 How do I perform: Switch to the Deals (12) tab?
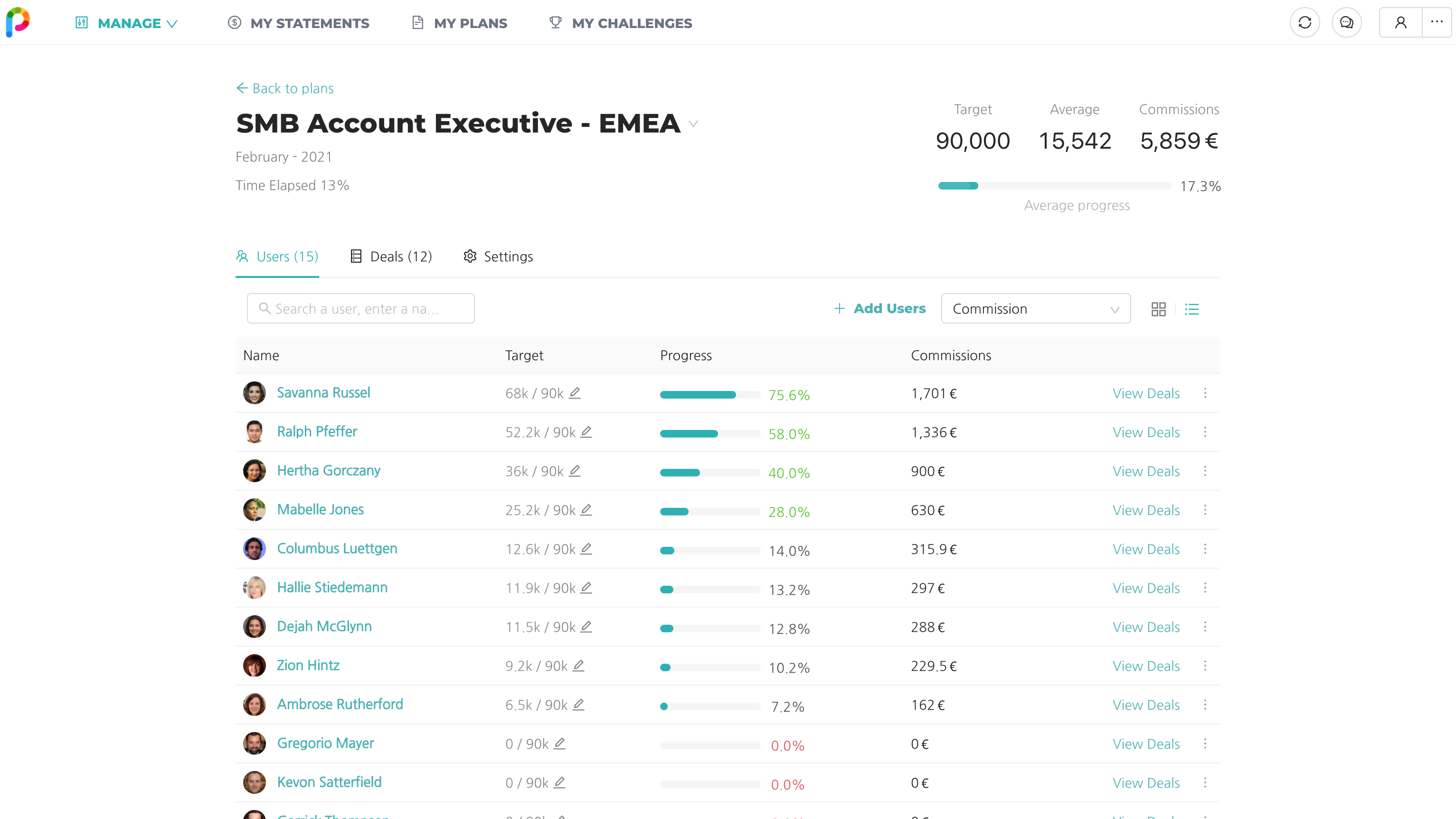(x=391, y=257)
